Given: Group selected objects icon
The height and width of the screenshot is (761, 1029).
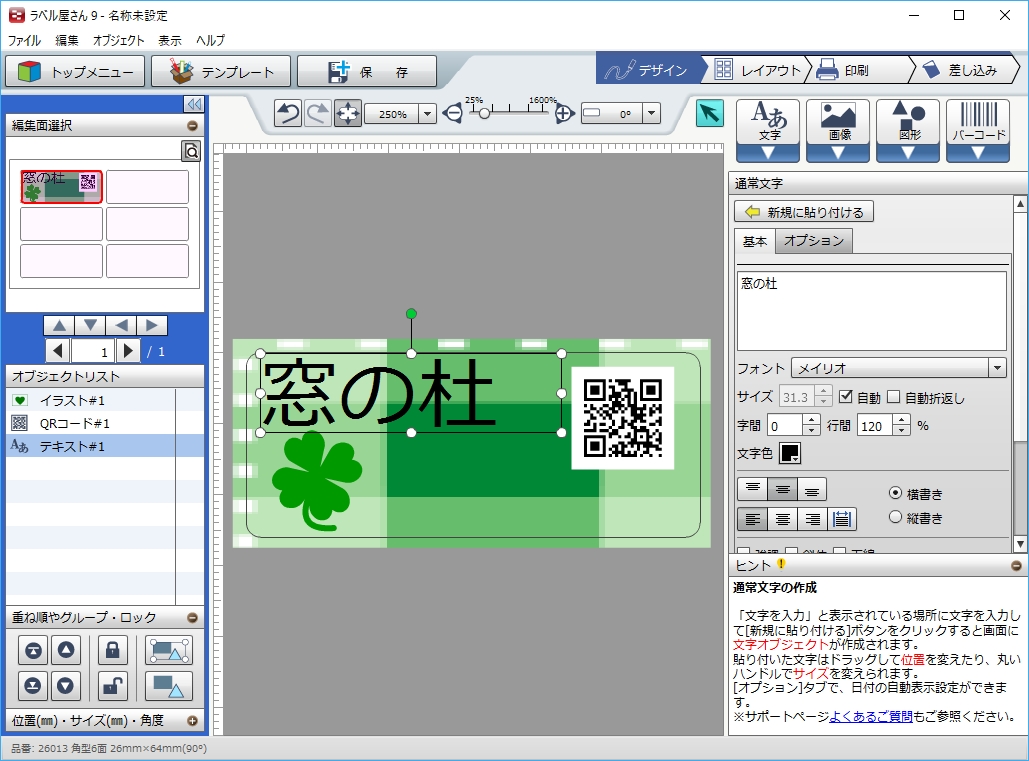Looking at the screenshot, I should [x=169, y=650].
